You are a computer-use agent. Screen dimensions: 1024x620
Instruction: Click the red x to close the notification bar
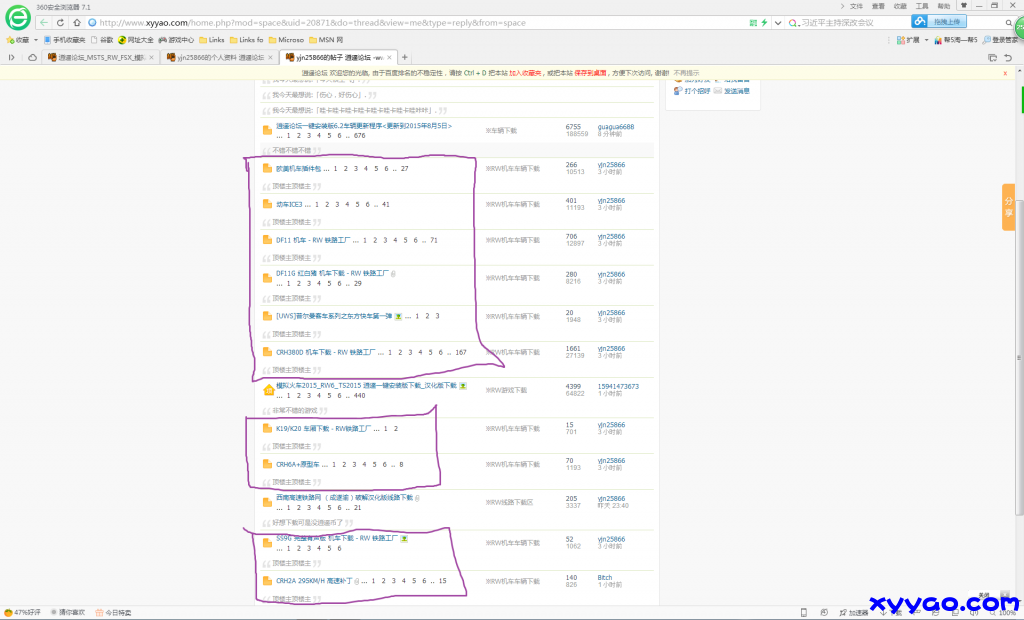[1004, 73]
